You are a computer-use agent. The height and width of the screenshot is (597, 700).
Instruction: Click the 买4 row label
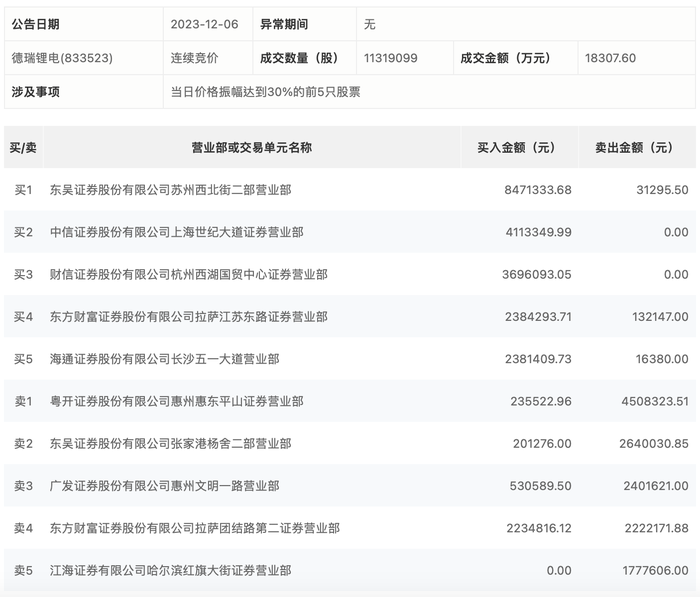(23, 317)
